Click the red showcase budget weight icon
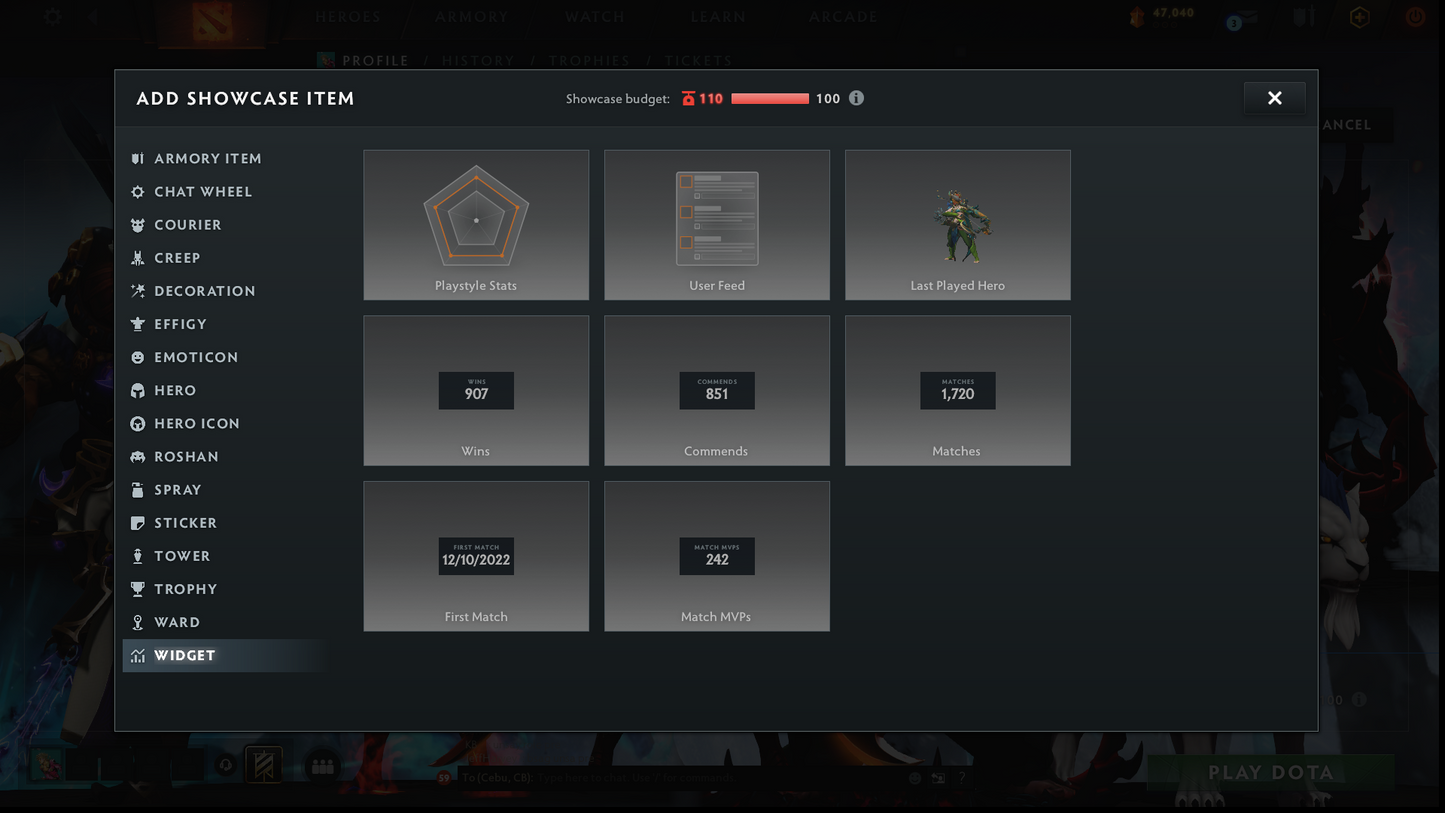 688,98
